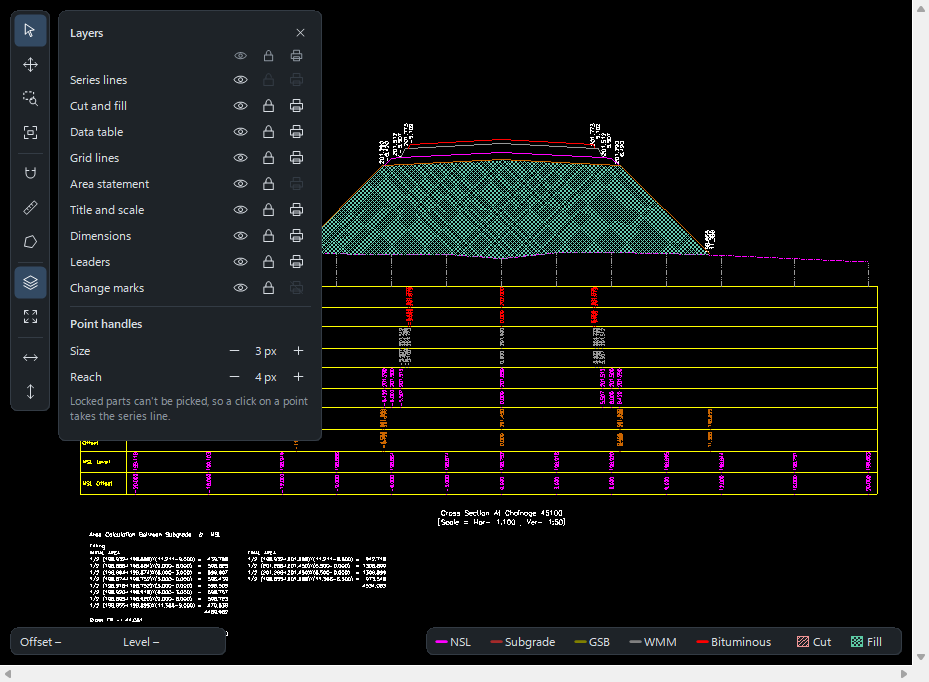Toggle lock on Dimensions layer
This screenshot has height=682, width=929.
point(268,236)
